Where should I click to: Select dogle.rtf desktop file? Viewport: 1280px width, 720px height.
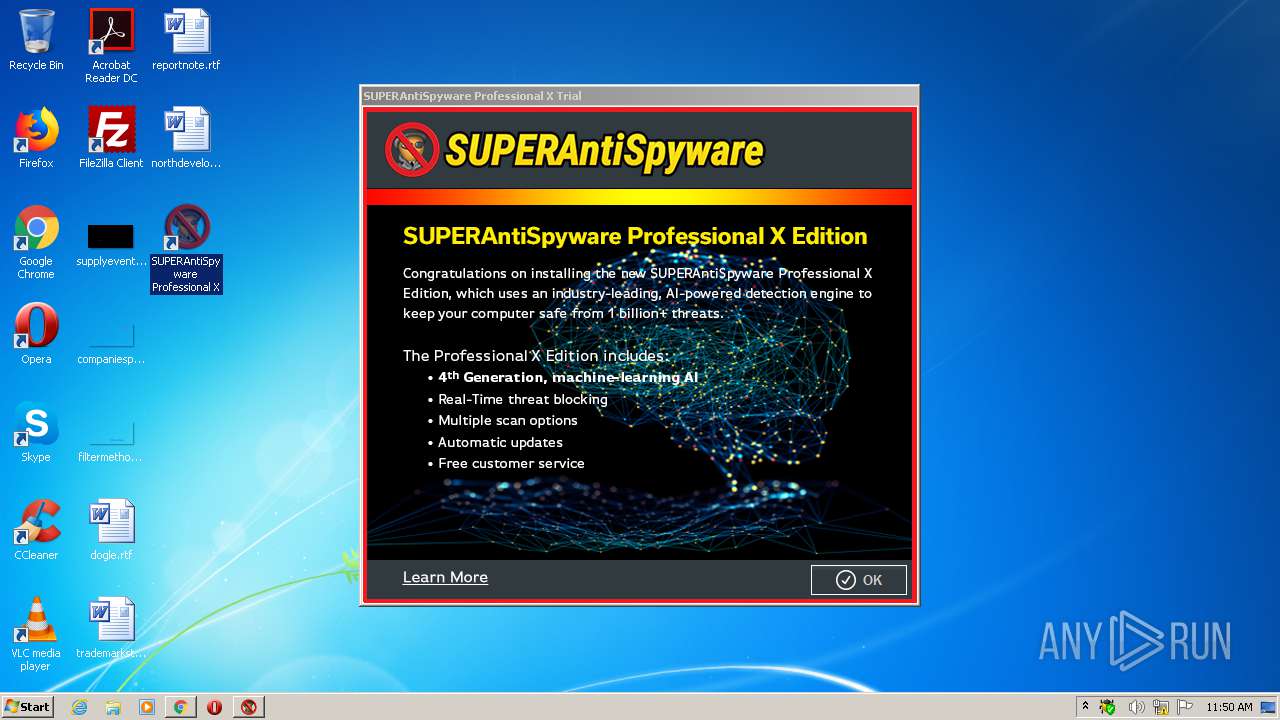tap(111, 530)
